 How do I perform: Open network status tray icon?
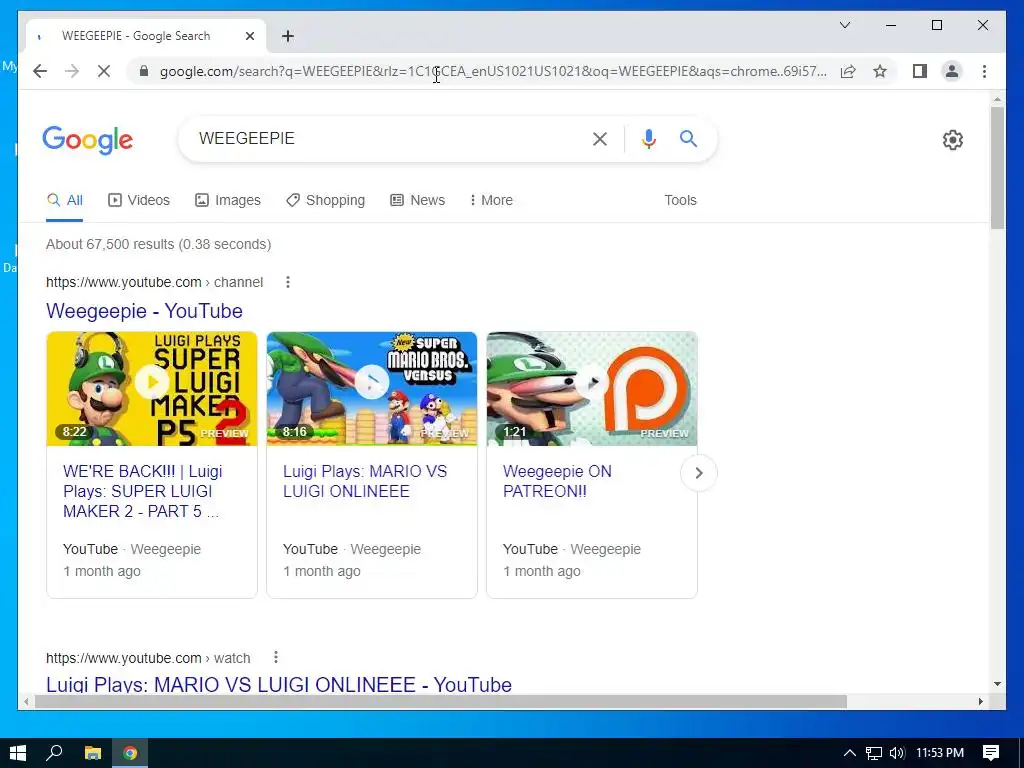(x=873, y=753)
